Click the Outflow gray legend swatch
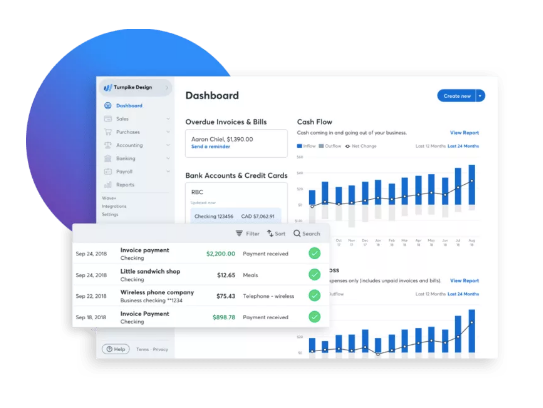This screenshot has width=543, height=408. (x=321, y=146)
